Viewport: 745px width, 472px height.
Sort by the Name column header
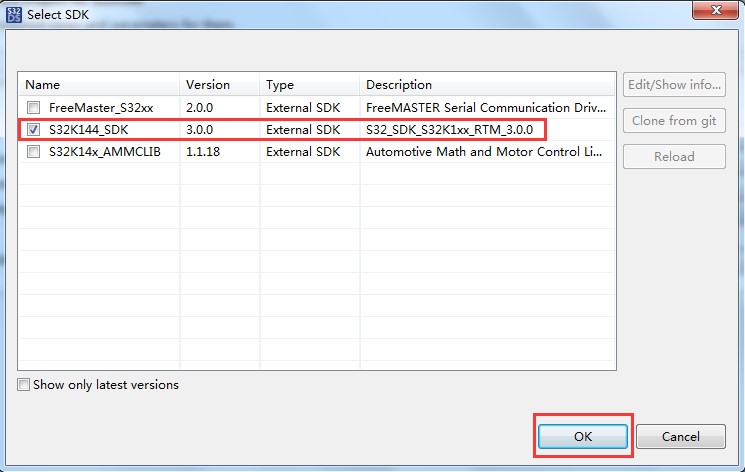(x=99, y=85)
